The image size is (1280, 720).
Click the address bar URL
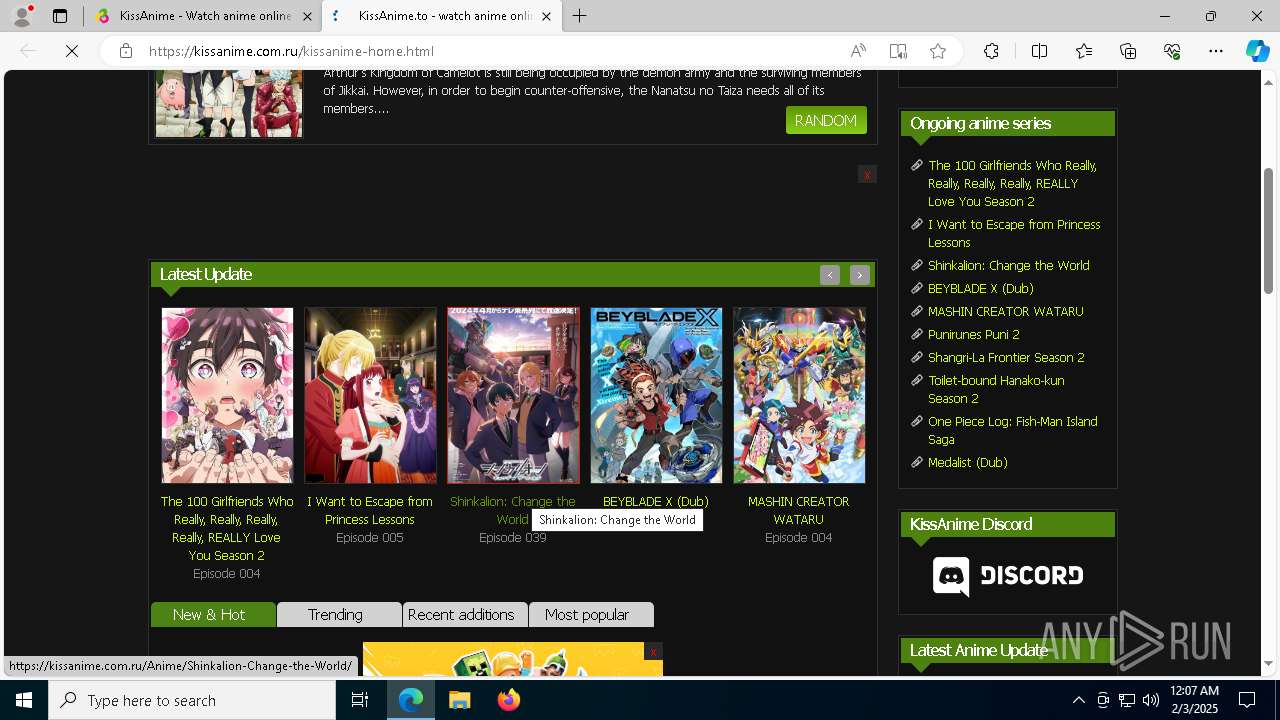291,51
